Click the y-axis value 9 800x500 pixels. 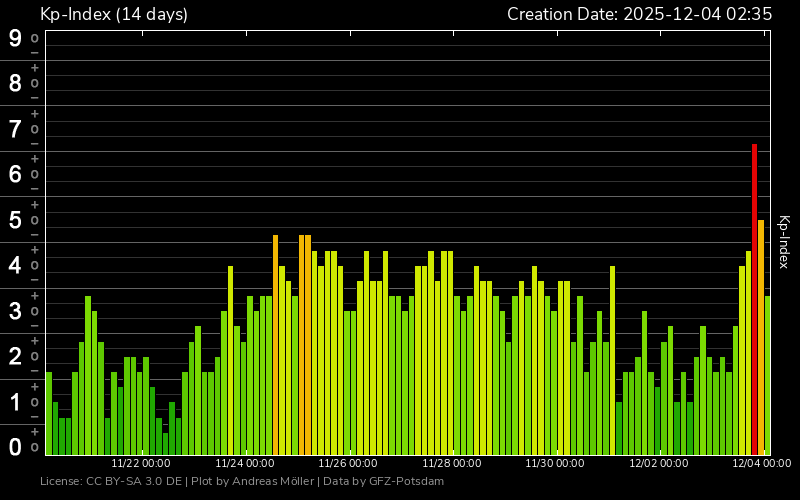(x=15, y=38)
